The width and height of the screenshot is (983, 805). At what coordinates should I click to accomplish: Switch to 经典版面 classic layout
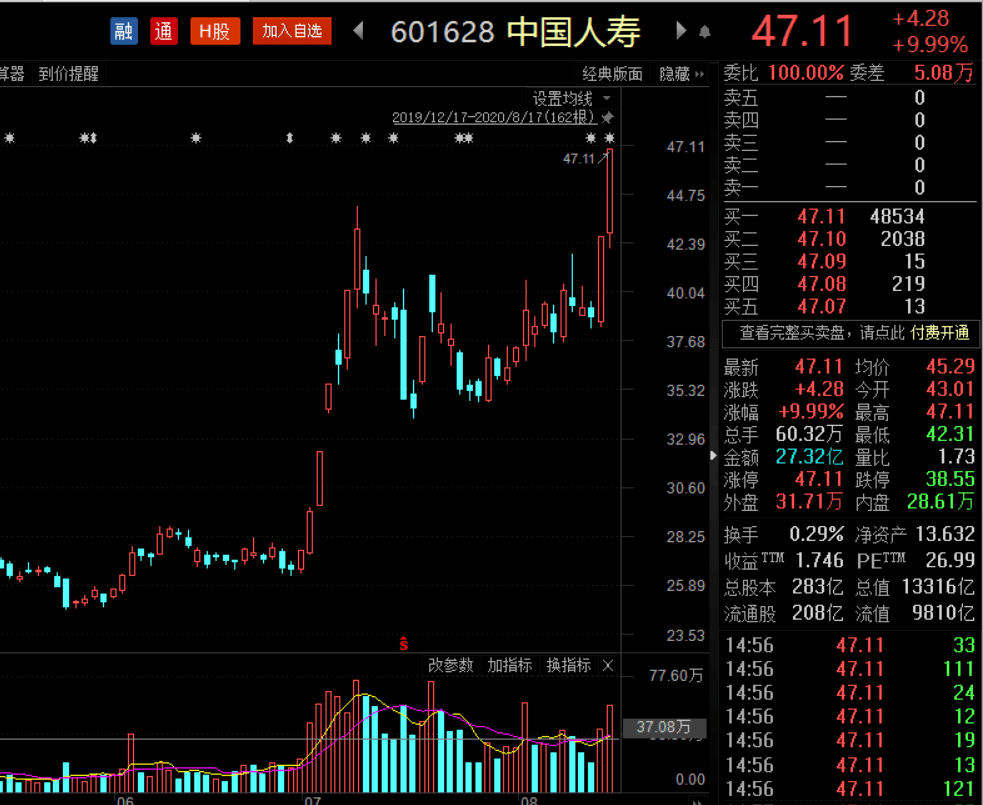click(612, 74)
